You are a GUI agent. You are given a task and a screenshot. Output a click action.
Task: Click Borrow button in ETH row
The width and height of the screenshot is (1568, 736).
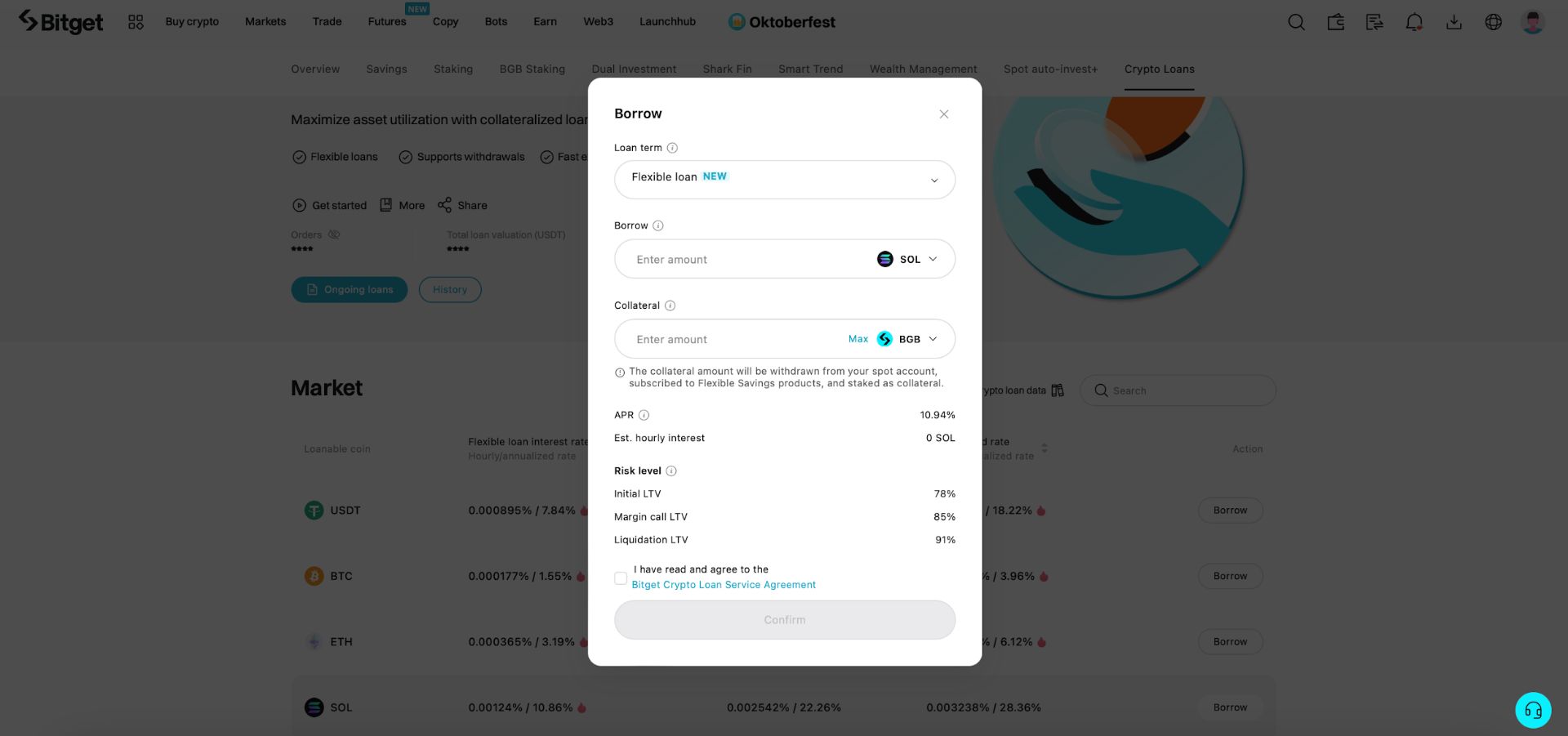coord(1230,642)
